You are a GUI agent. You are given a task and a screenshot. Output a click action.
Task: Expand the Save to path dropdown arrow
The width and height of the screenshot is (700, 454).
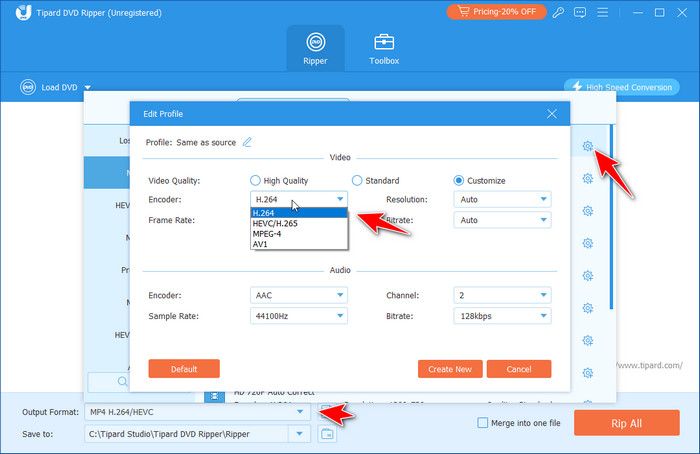pos(300,433)
